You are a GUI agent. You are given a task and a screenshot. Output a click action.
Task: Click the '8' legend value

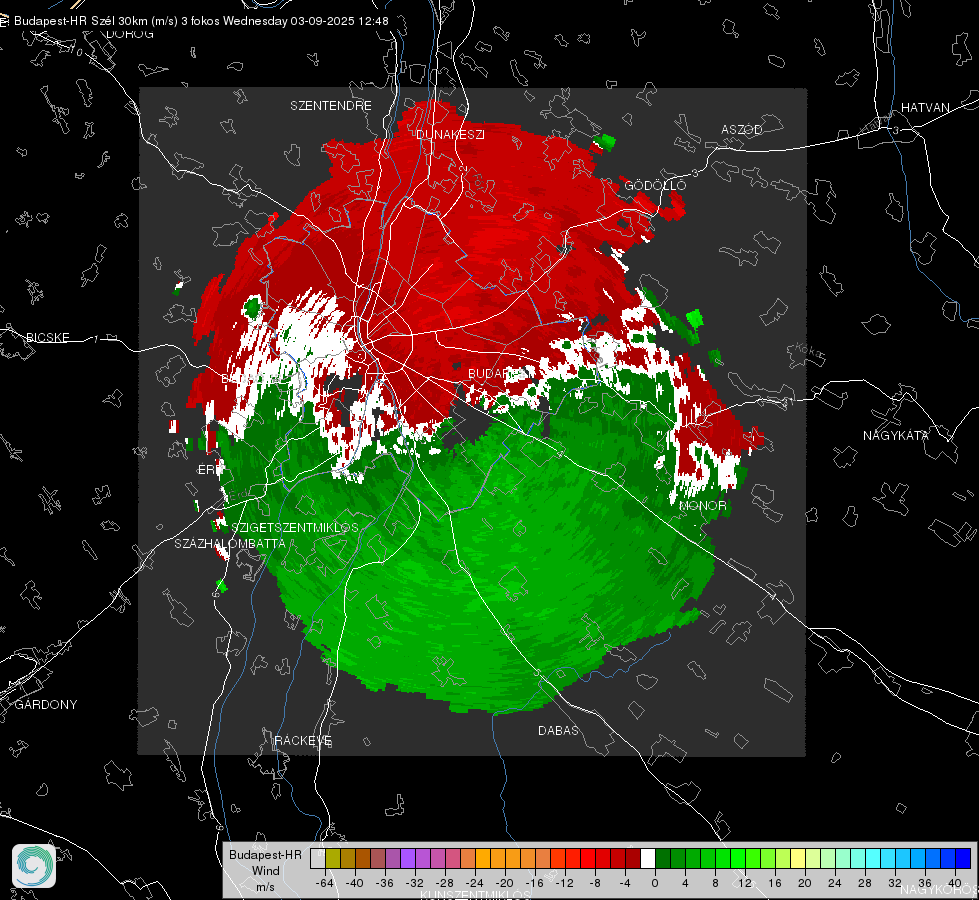(x=715, y=883)
